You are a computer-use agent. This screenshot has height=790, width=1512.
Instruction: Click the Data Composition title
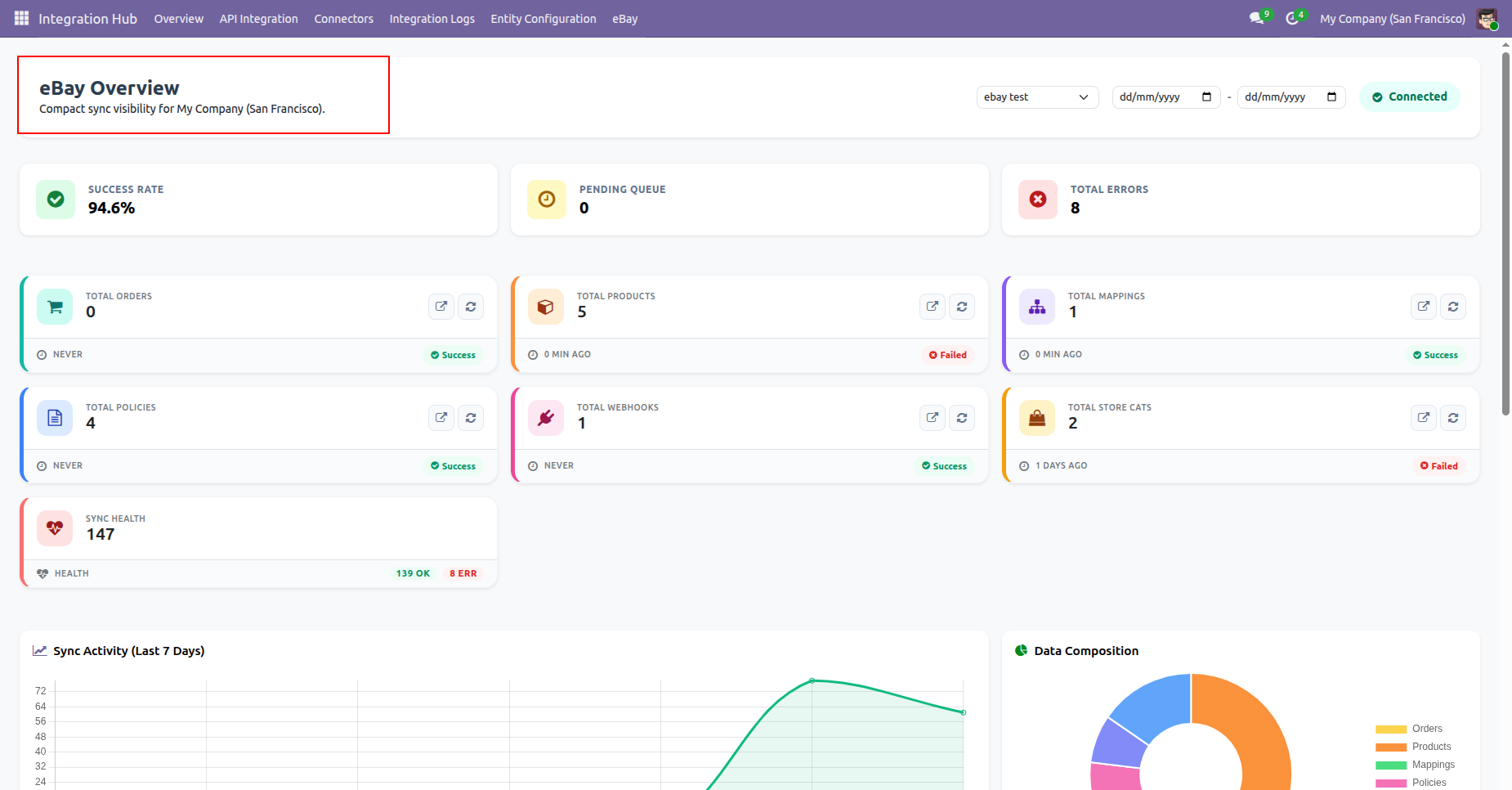click(1086, 651)
